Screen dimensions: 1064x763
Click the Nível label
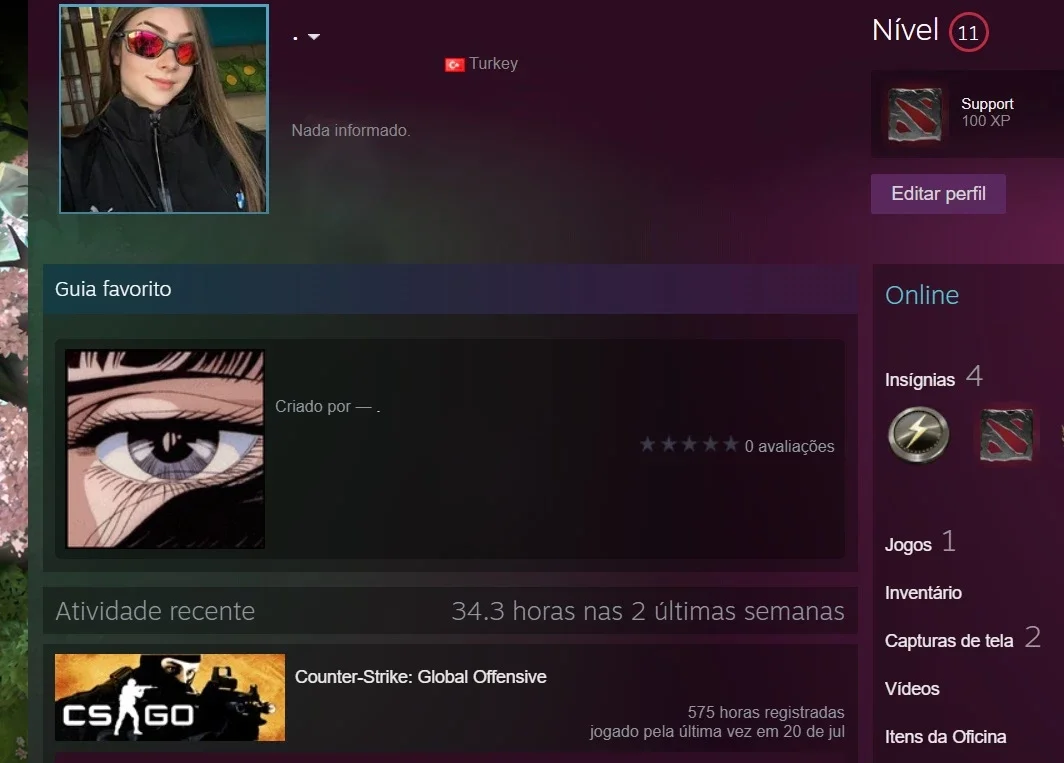point(905,30)
